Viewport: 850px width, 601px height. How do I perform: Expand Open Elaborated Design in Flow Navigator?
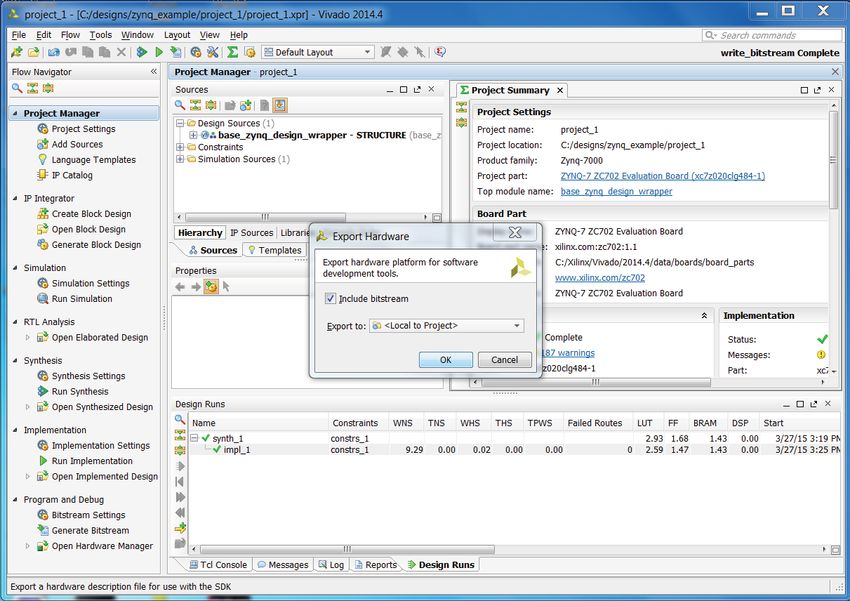28,337
